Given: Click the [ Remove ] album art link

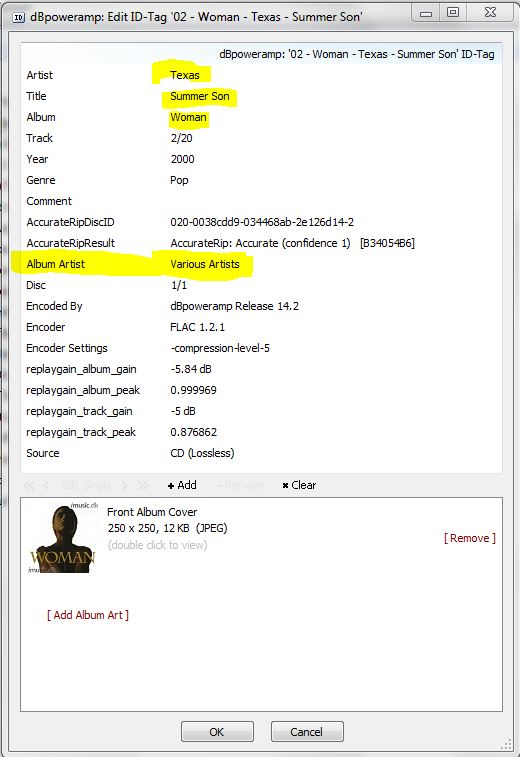Looking at the screenshot, I should pyautogui.click(x=470, y=538).
